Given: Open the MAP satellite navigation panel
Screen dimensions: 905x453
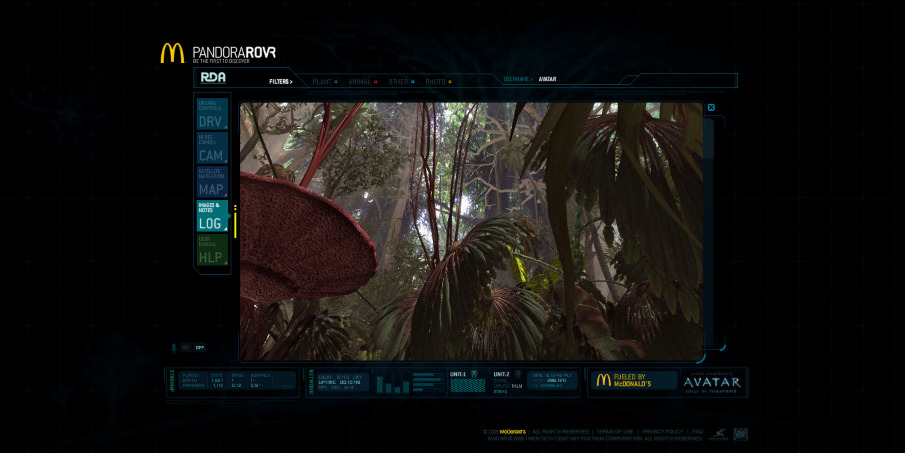Looking at the screenshot, I should (x=212, y=182).
